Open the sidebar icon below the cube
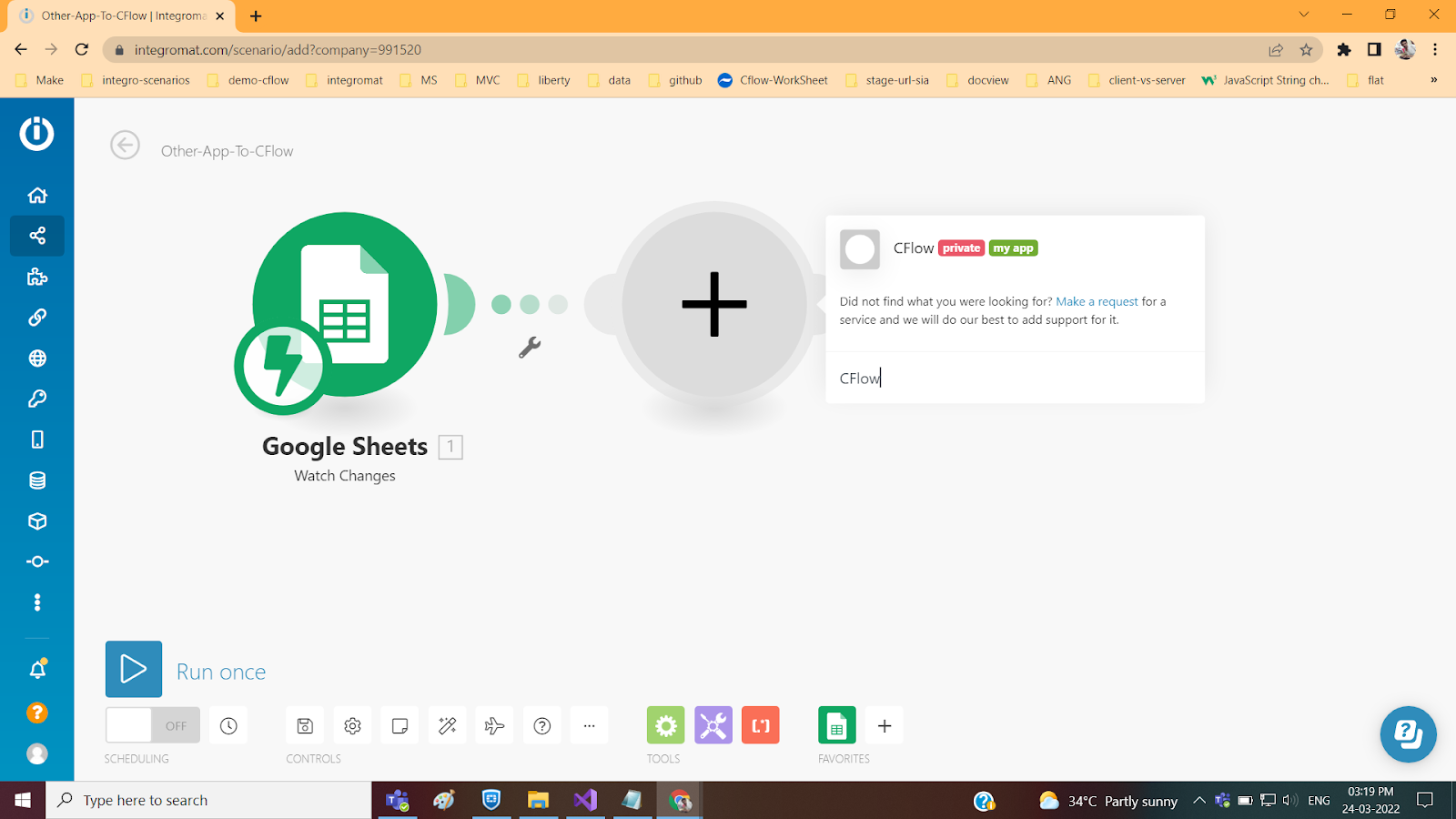 tap(37, 561)
